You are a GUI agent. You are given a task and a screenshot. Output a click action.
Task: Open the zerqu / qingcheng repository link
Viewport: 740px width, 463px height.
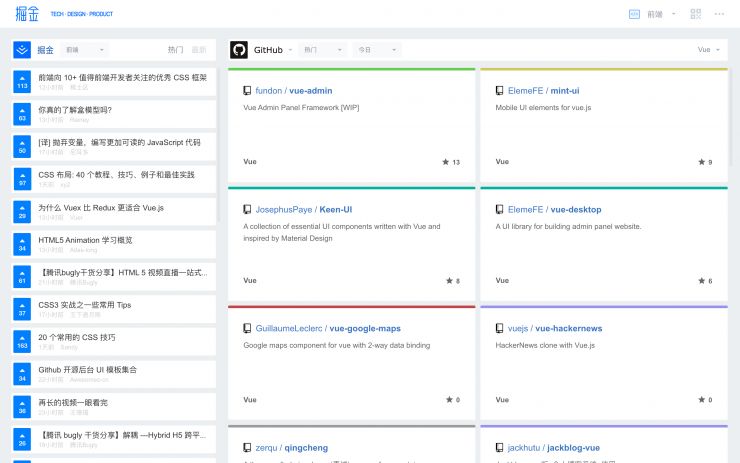tap(292, 447)
